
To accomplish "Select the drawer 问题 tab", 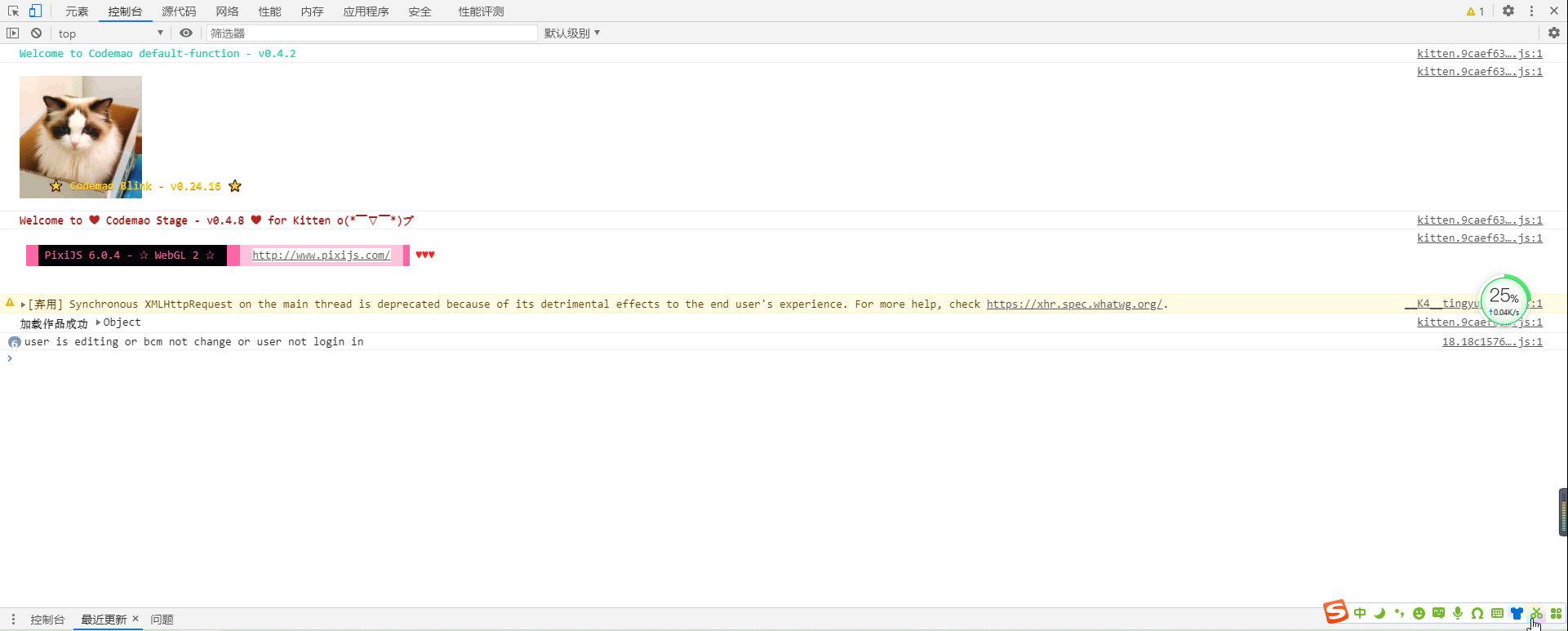I will click(162, 620).
